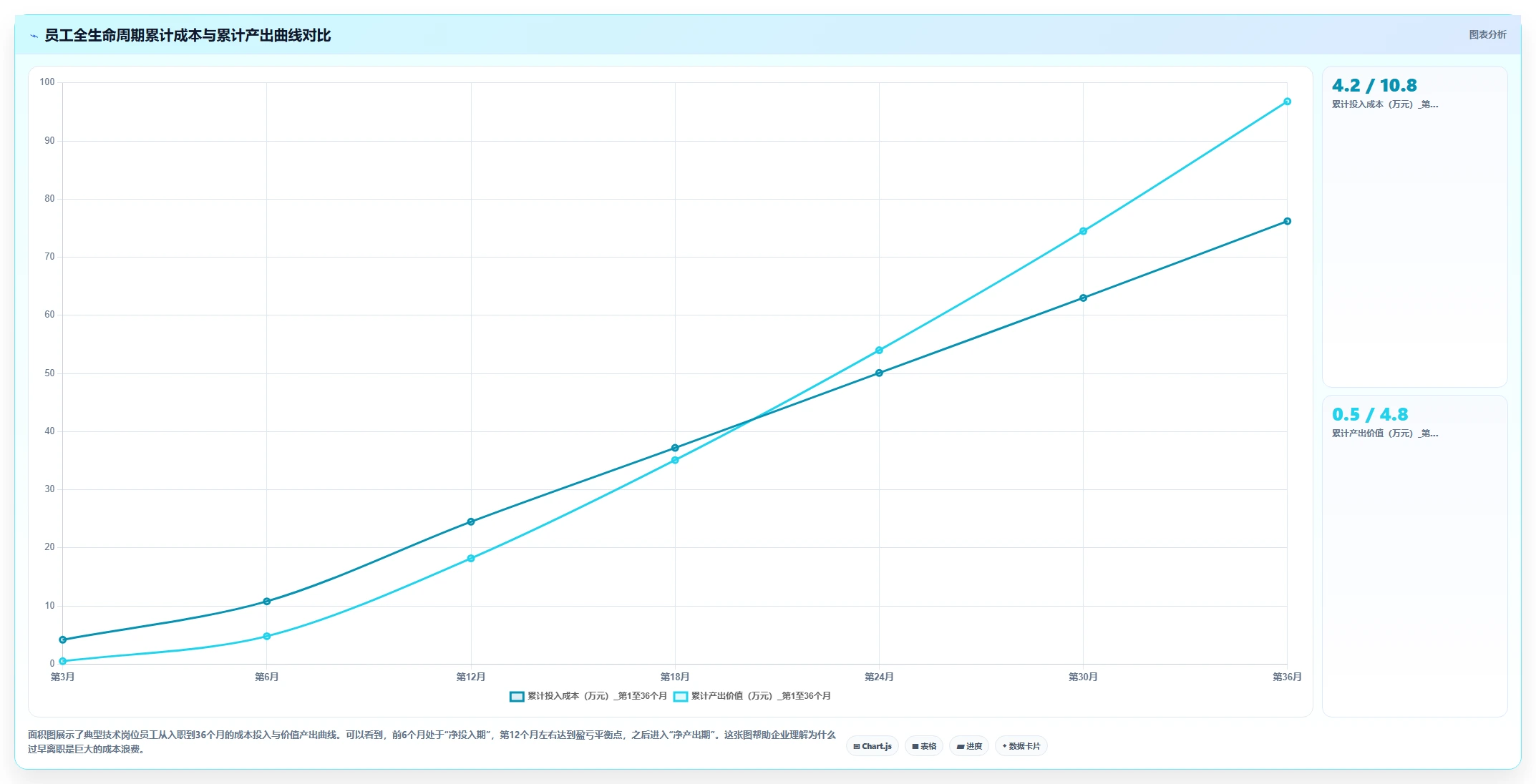The image size is (1536, 784).
Task: Click the 数据卡片 tag
Action: (1021, 746)
